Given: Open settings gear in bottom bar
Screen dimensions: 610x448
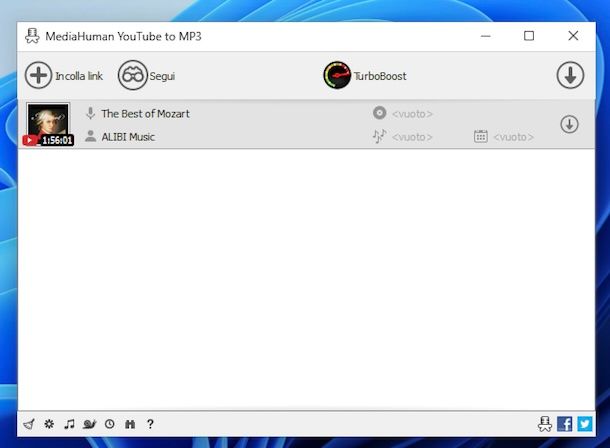Looking at the screenshot, I should (49, 424).
